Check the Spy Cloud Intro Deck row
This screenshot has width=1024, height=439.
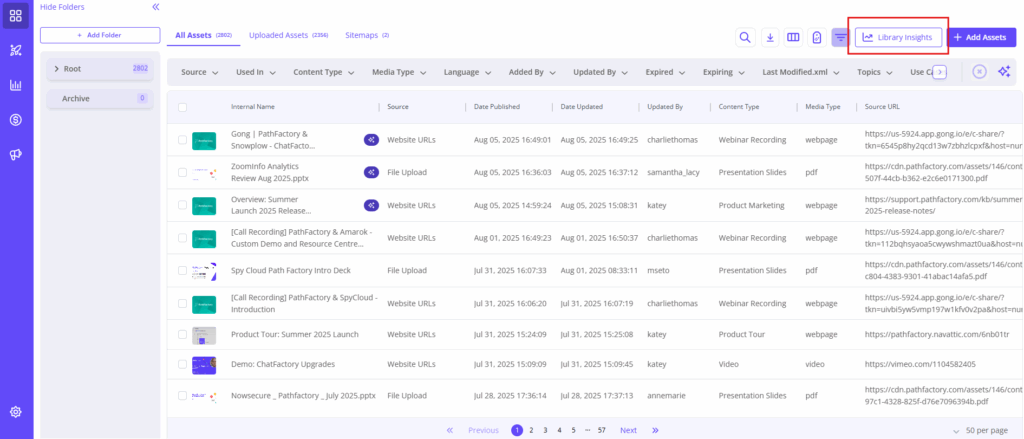182,270
